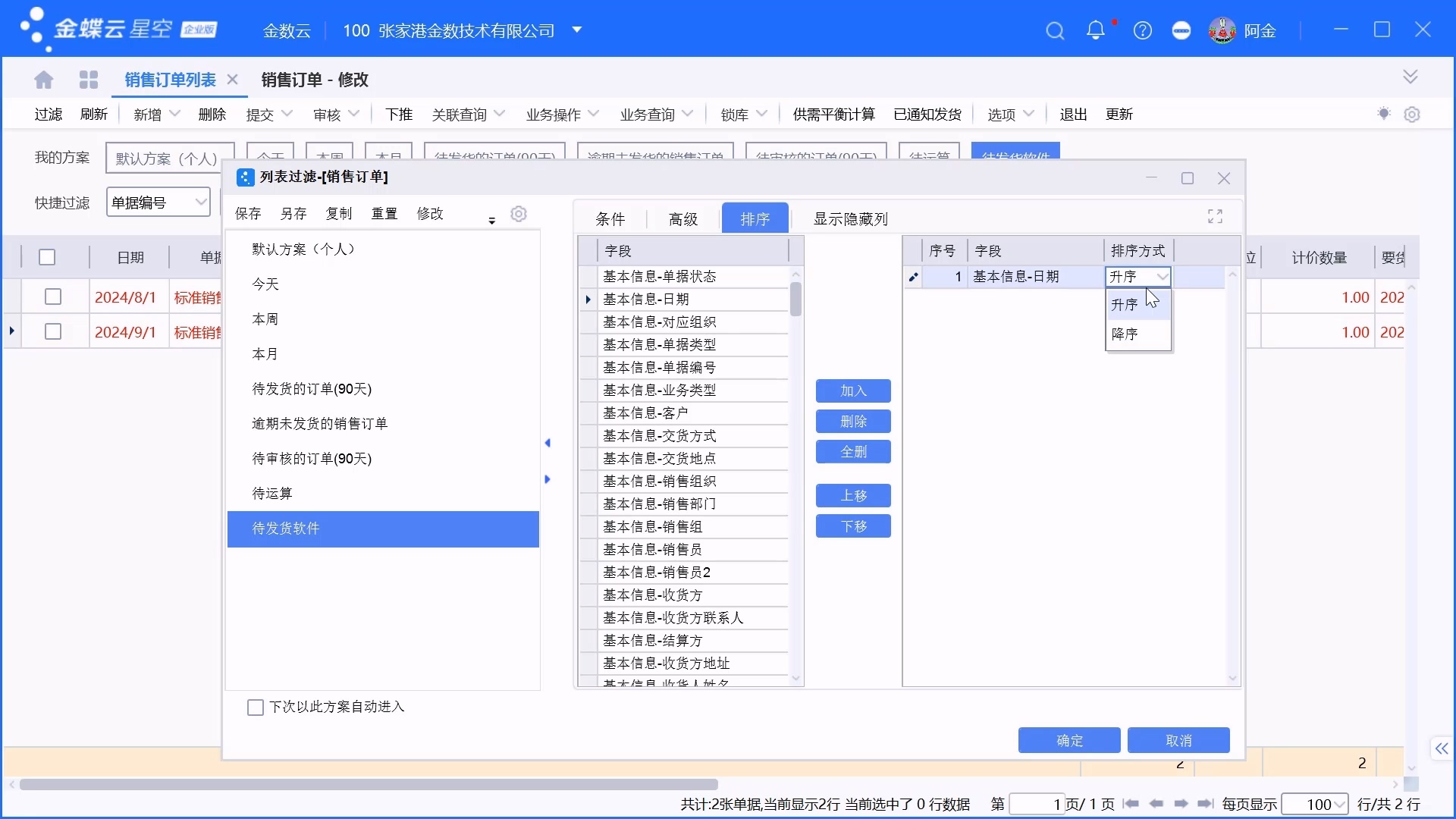Confirm with the 确定 button
This screenshot has width=1456, height=819.
point(1069,740)
